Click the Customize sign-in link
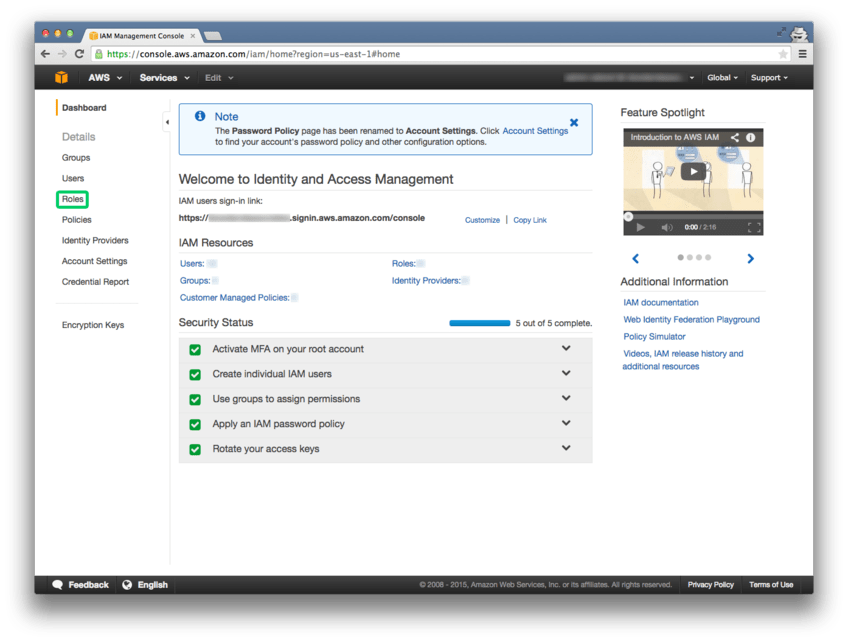 [482, 220]
